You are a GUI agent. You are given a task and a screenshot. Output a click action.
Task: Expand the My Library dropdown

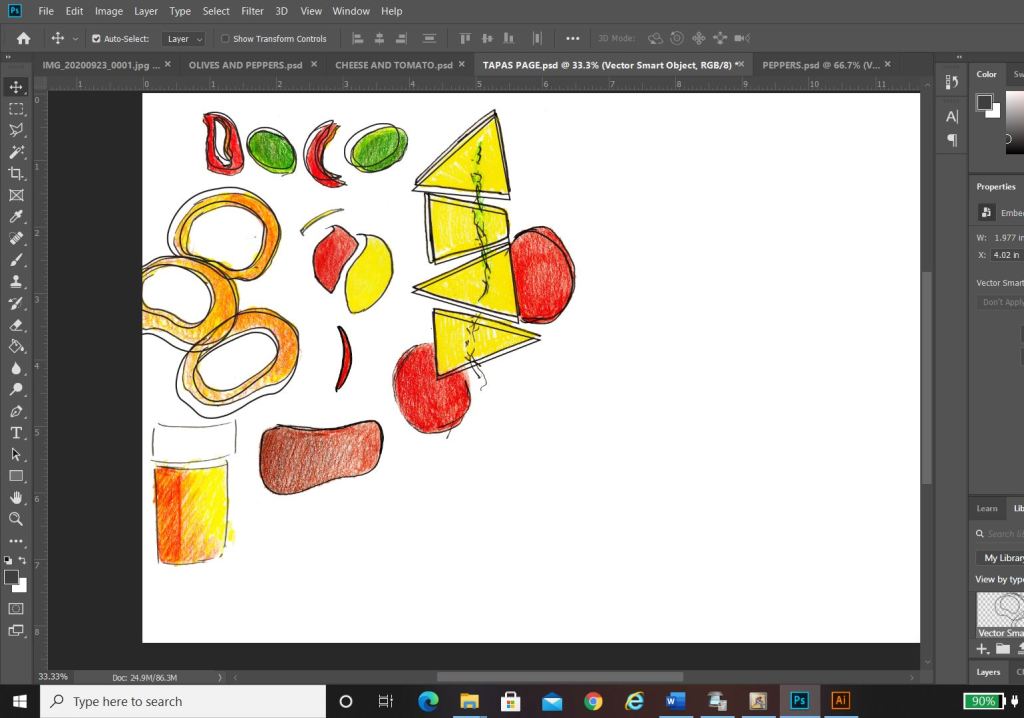[1000, 558]
